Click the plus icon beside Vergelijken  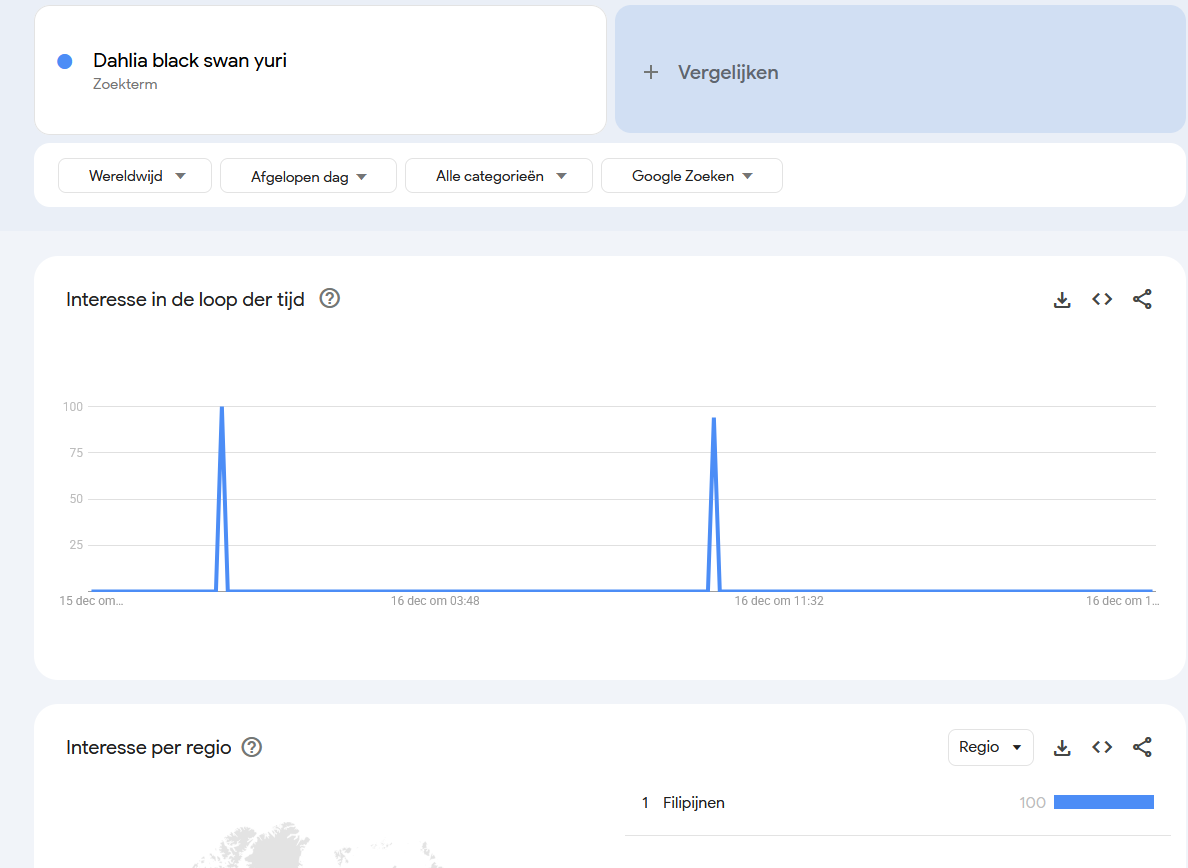(650, 73)
